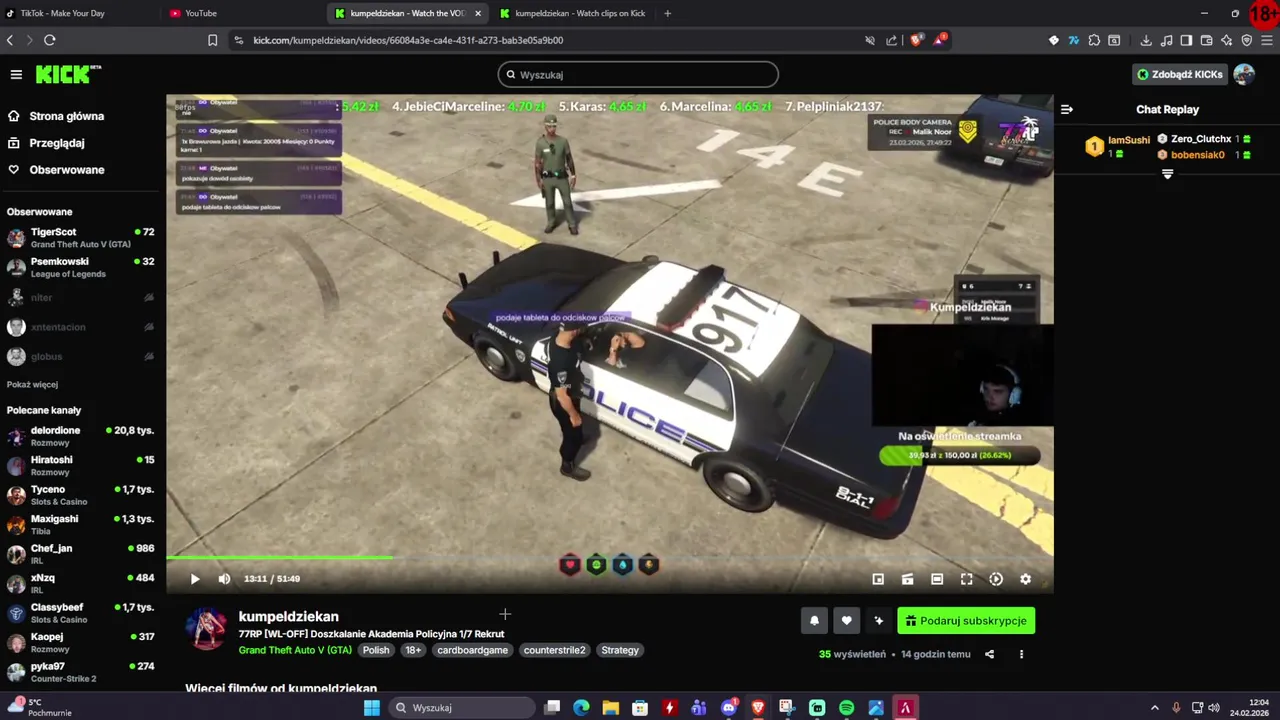Open Discord from the taskbar
The height and width of the screenshot is (720, 1280).
click(x=729, y=708)
